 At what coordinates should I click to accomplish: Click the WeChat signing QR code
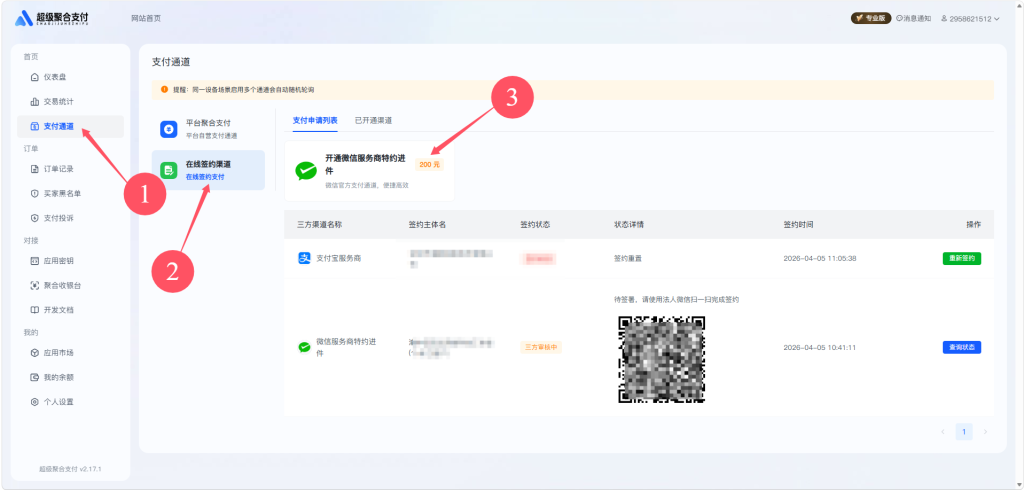click(x=662, y=359)
